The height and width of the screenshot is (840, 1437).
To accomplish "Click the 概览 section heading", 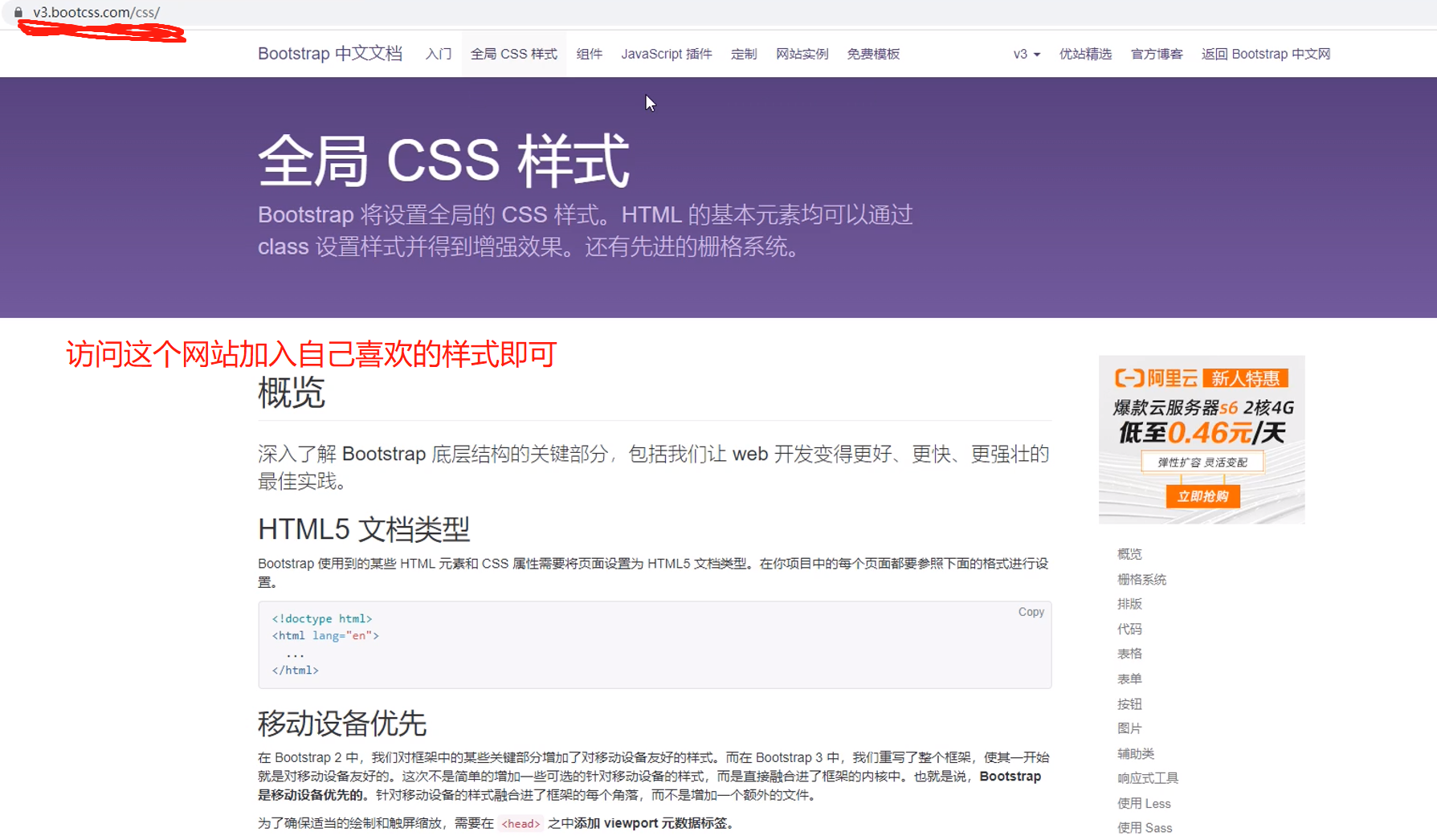I will tap(292, 393).
